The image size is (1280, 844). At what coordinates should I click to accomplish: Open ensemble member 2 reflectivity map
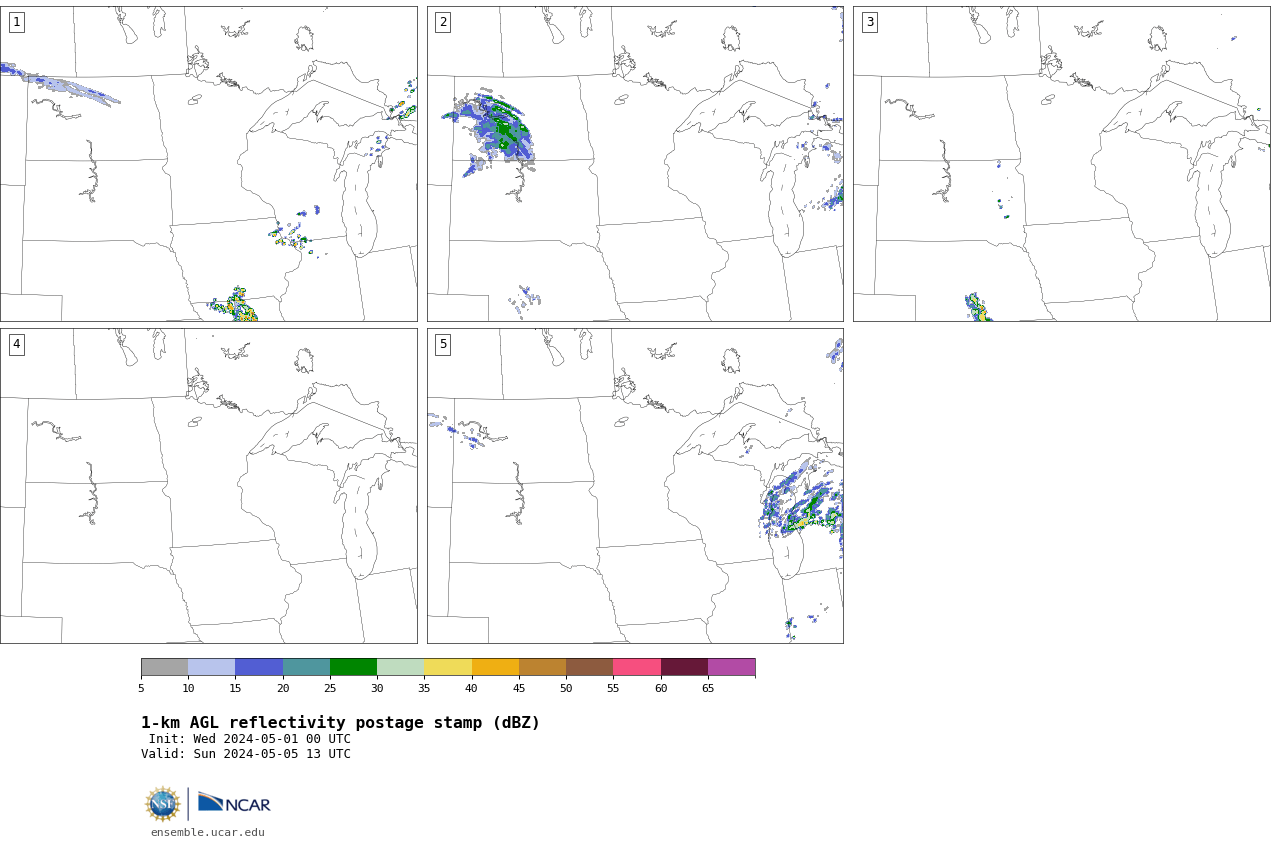(635, 164)
